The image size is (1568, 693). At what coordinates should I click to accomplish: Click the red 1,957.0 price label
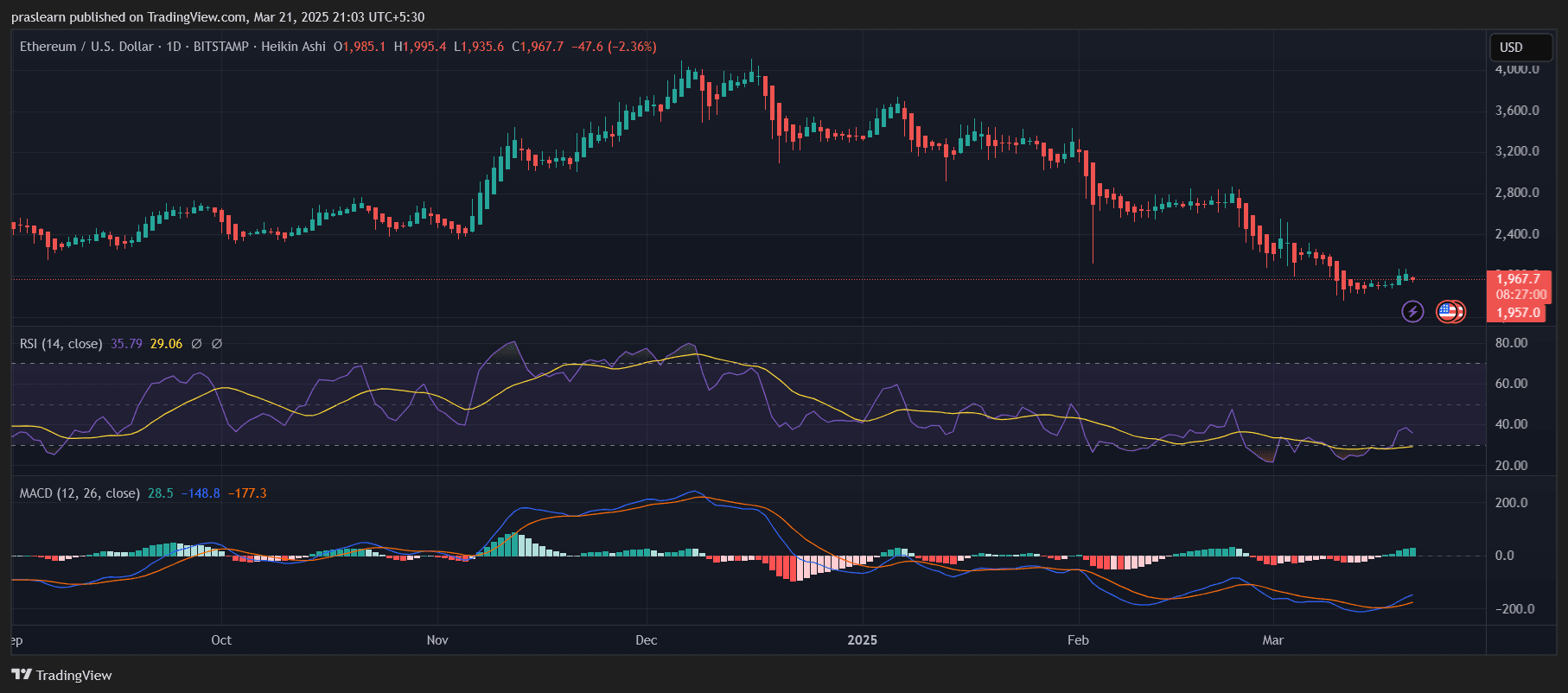click(1518, 313)
